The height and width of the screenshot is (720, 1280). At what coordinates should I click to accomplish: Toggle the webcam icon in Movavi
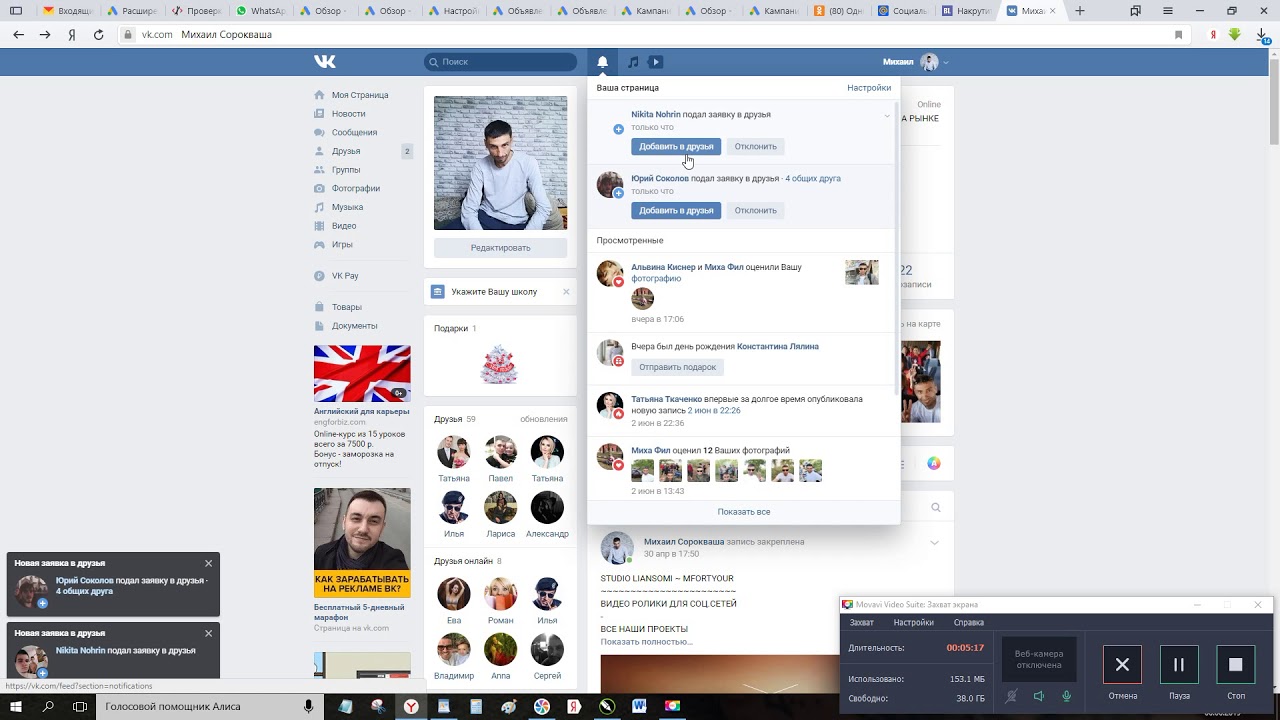point(1012,696)
